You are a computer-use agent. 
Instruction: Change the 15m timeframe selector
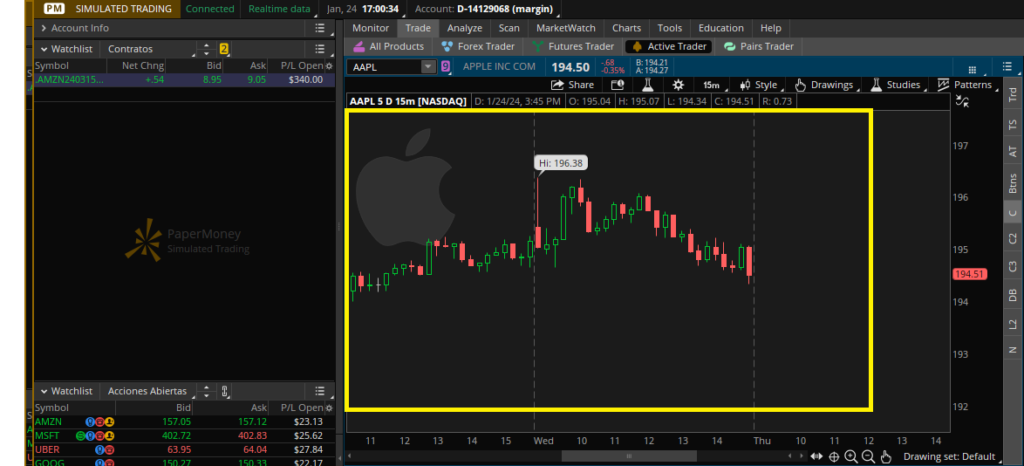coord(711,85)
